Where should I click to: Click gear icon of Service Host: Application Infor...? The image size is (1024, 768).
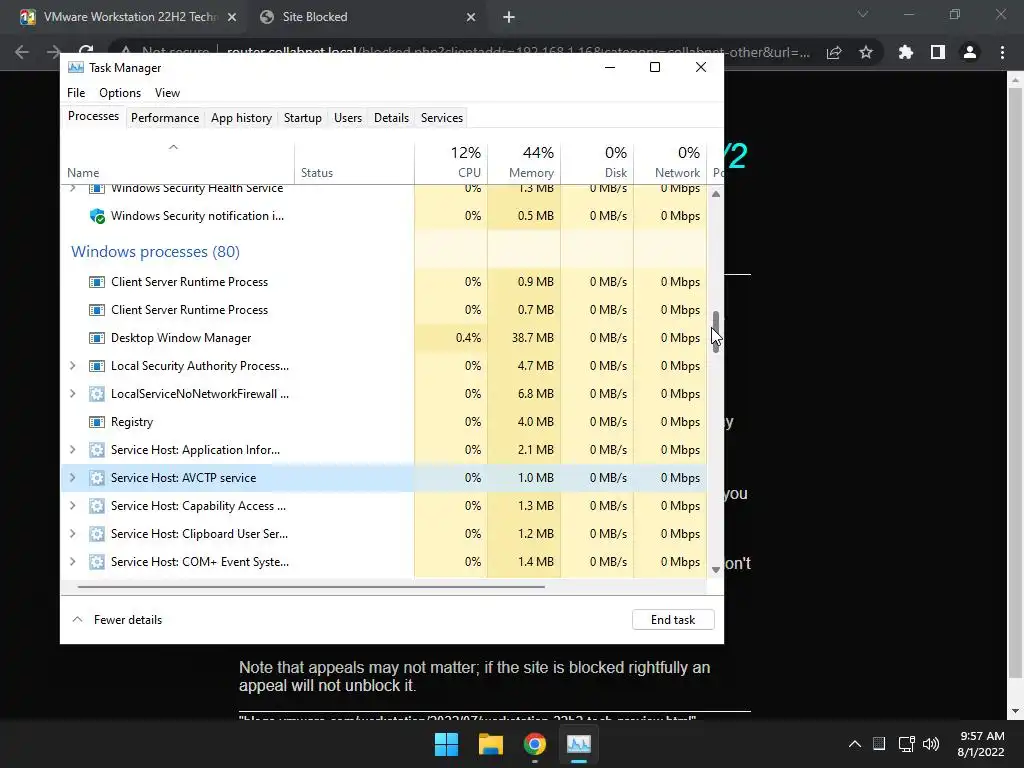97,450
